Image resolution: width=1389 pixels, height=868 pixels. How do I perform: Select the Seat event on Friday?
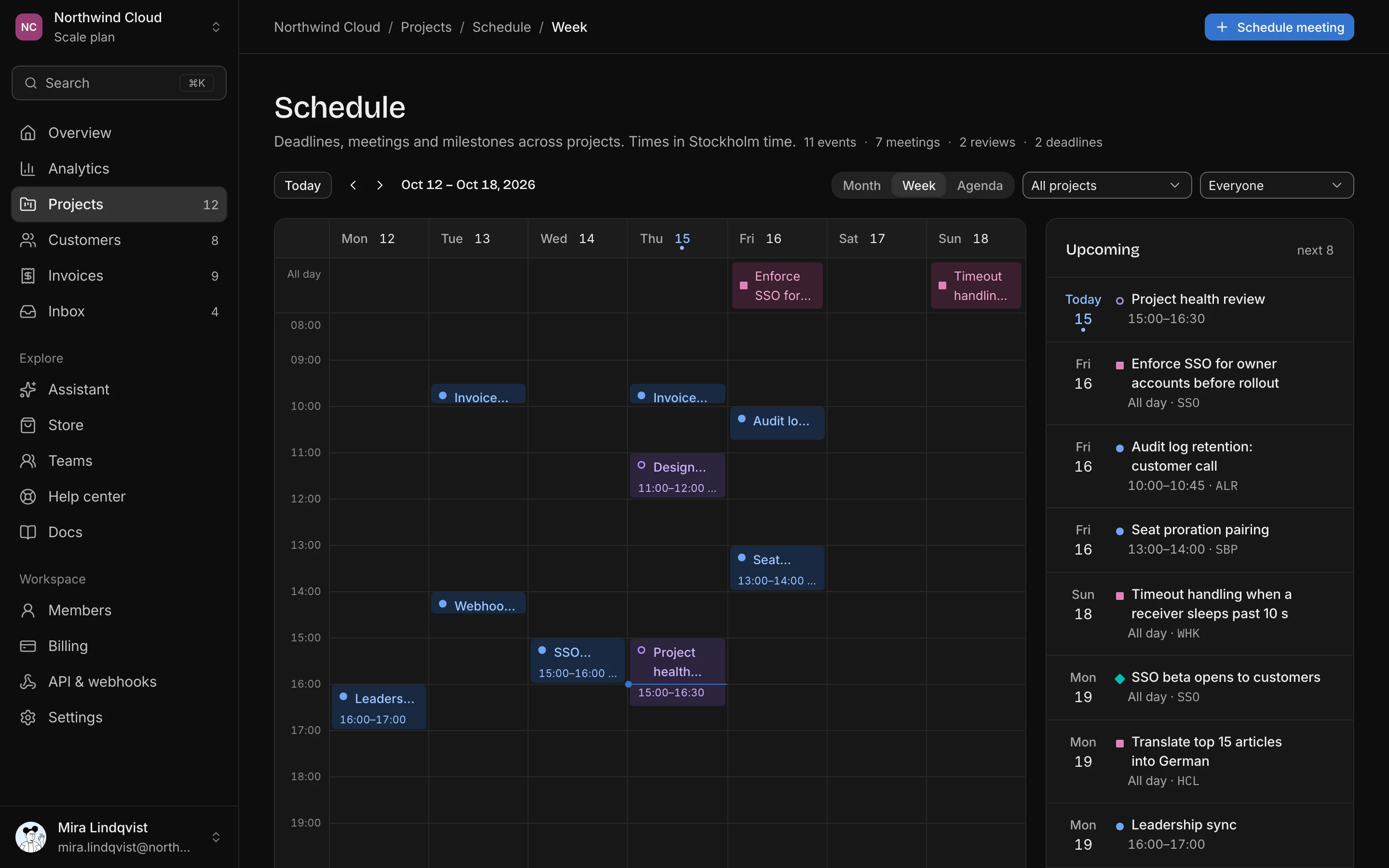(777, 569)
